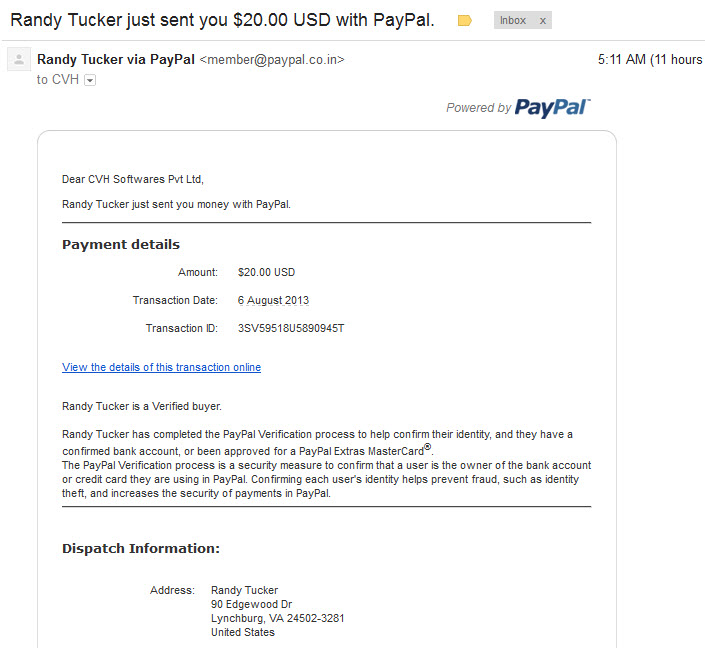Click the yellow importance marker icon

tap(464, 21)
